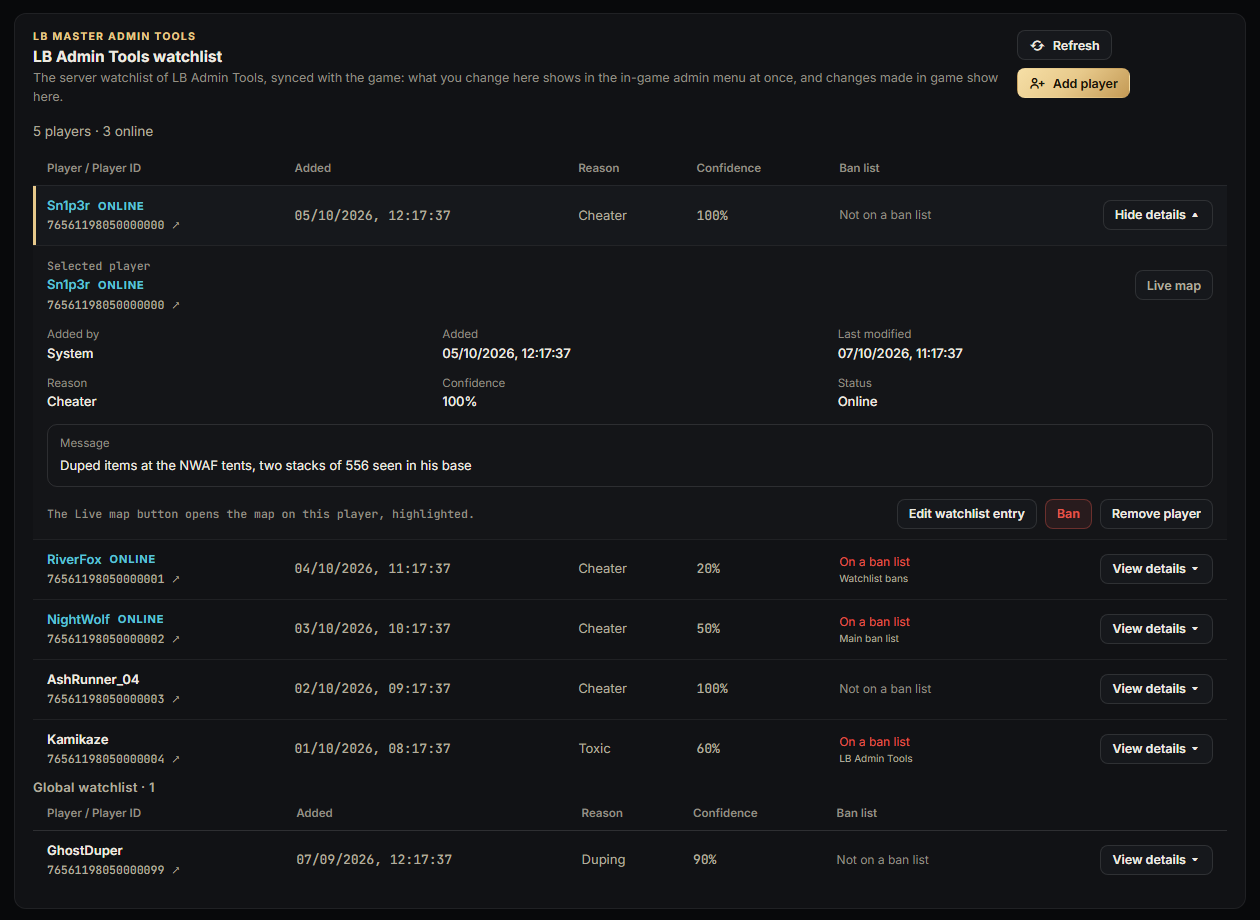Screen dimensions: 1260x920
Task: Click Reason column header in Global watchlist table
Action: coord(602,813)
